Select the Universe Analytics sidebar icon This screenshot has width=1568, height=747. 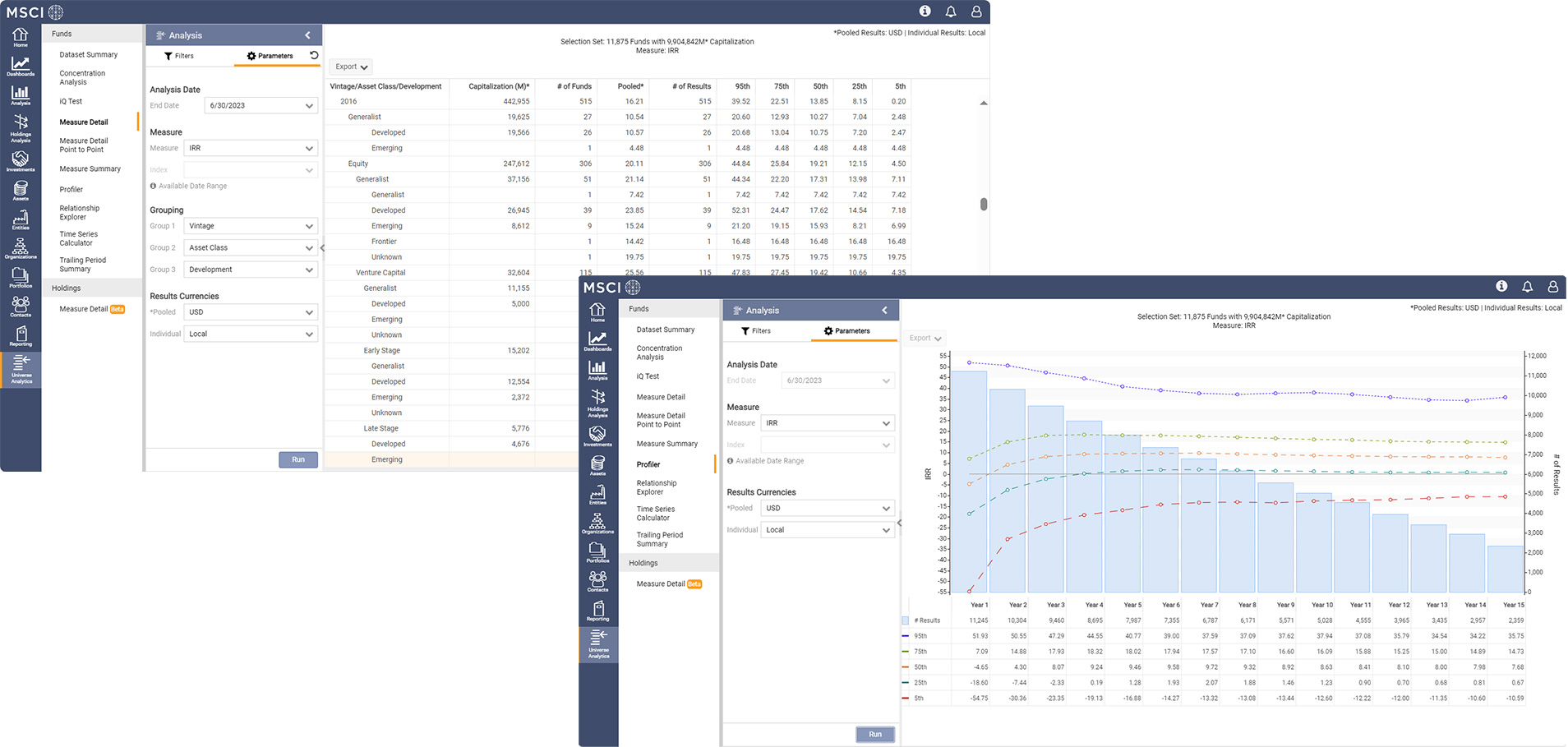21,369
